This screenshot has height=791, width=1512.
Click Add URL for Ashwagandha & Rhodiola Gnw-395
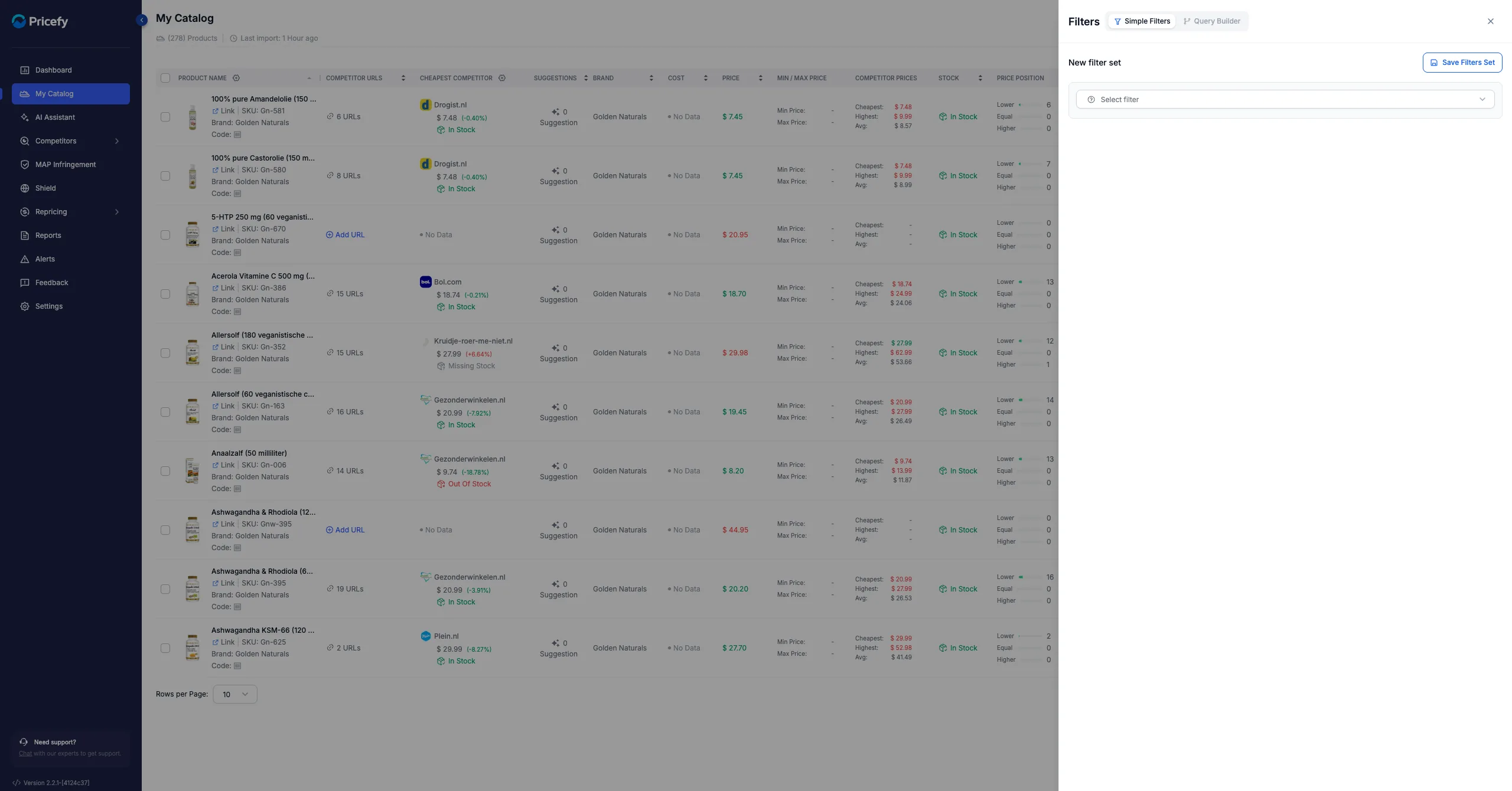pos(346,530)
